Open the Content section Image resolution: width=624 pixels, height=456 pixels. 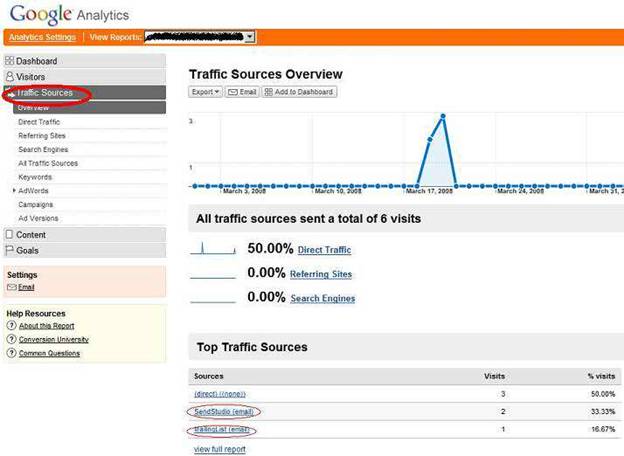coord(85,234)
